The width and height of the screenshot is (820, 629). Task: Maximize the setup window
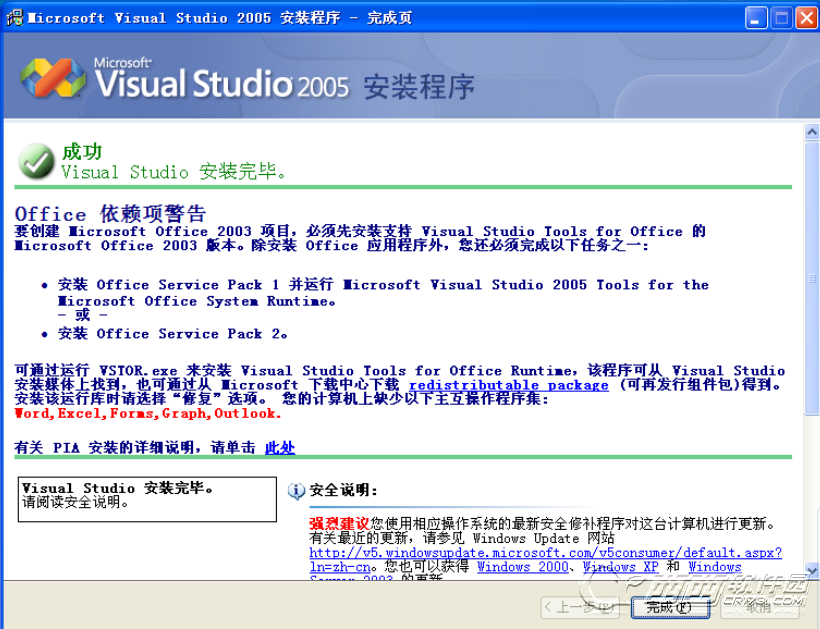click(781, 18)
